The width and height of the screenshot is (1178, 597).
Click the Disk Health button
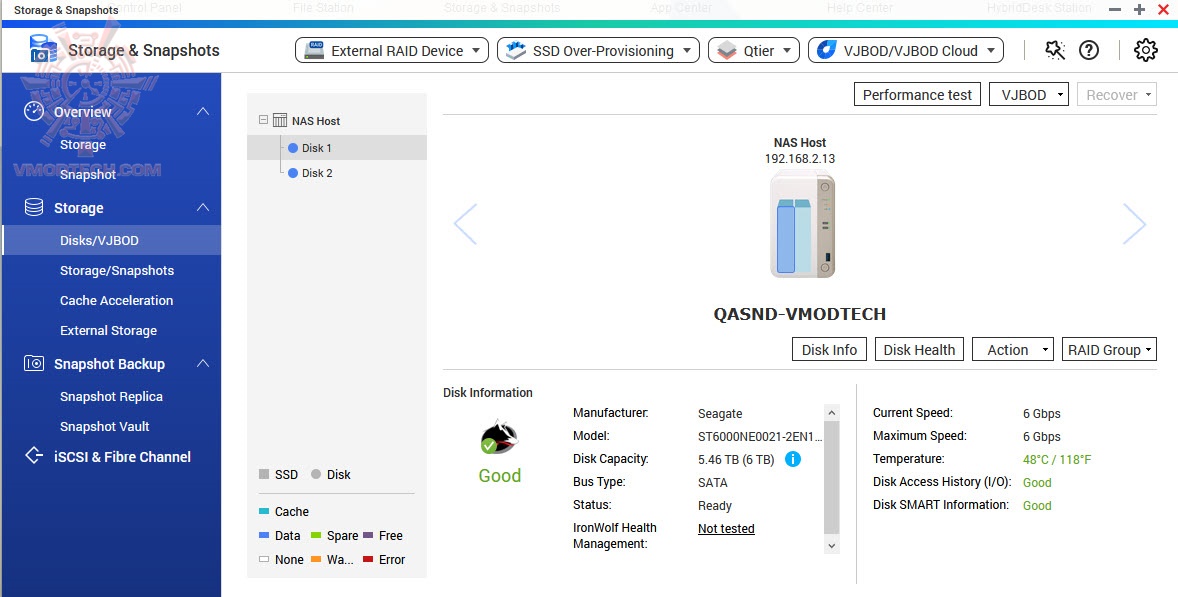(919, 349)
